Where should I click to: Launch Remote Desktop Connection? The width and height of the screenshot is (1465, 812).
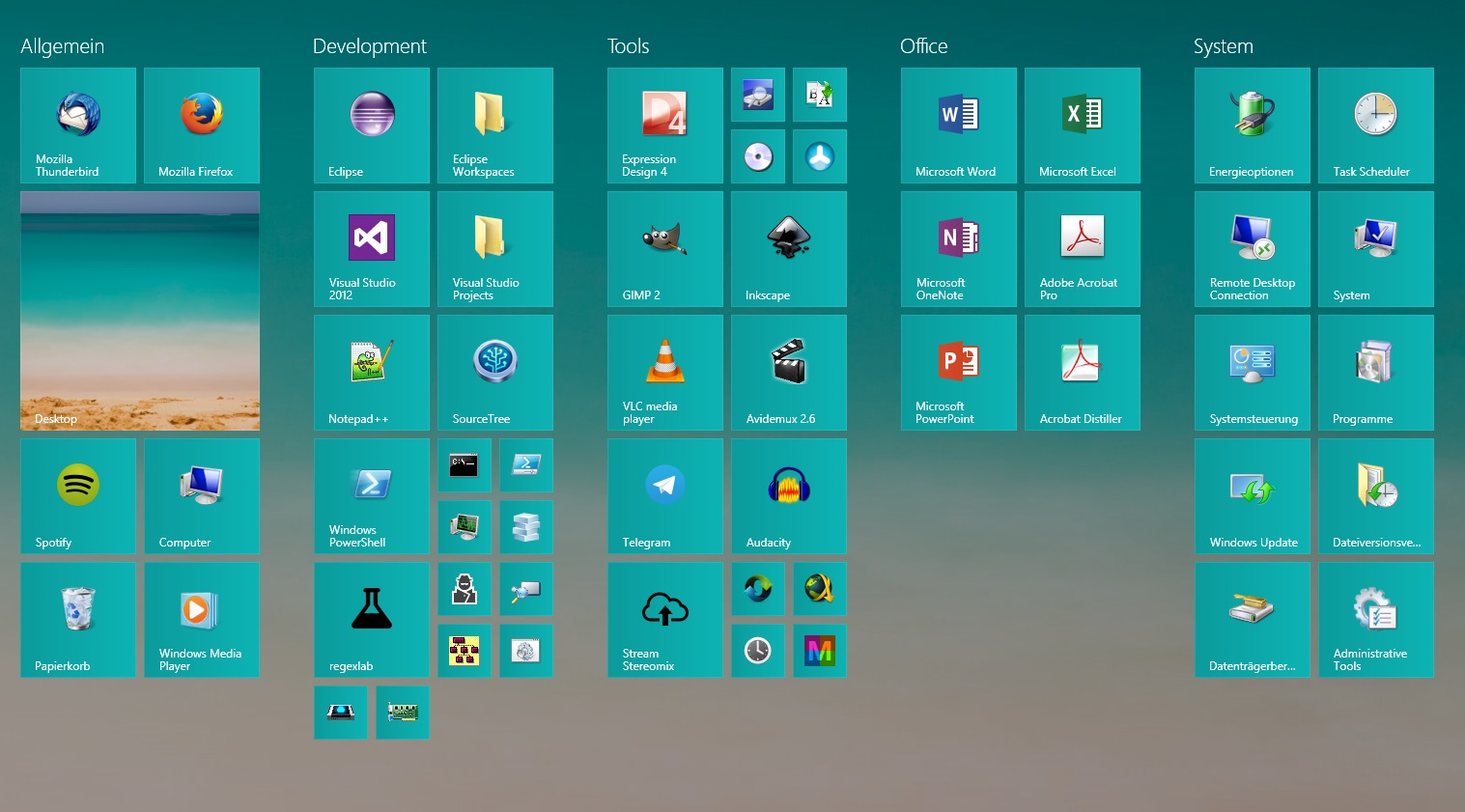click(1253, 249)
